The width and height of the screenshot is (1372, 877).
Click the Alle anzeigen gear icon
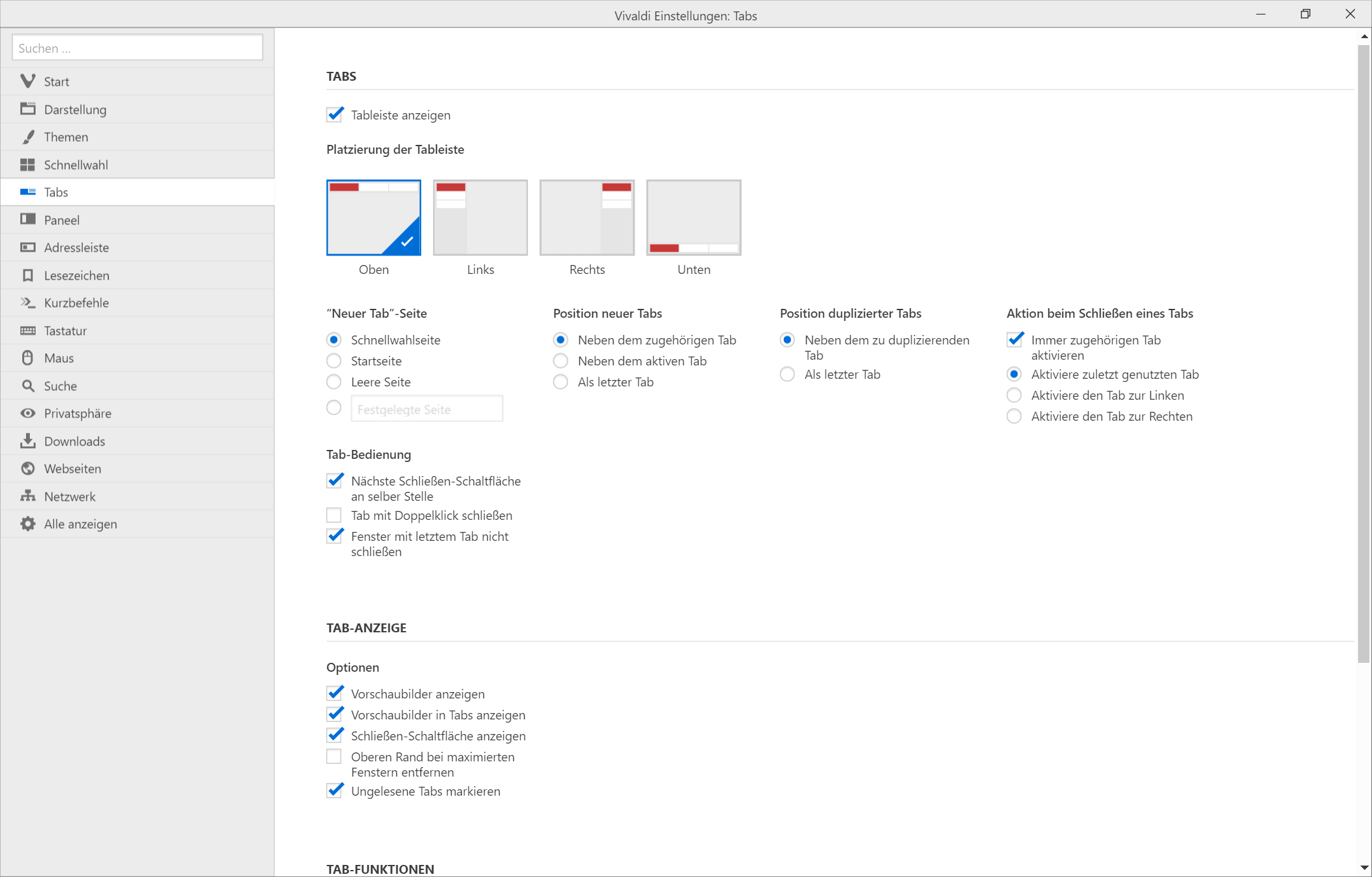pyautogui.click(x=27, y=524)
